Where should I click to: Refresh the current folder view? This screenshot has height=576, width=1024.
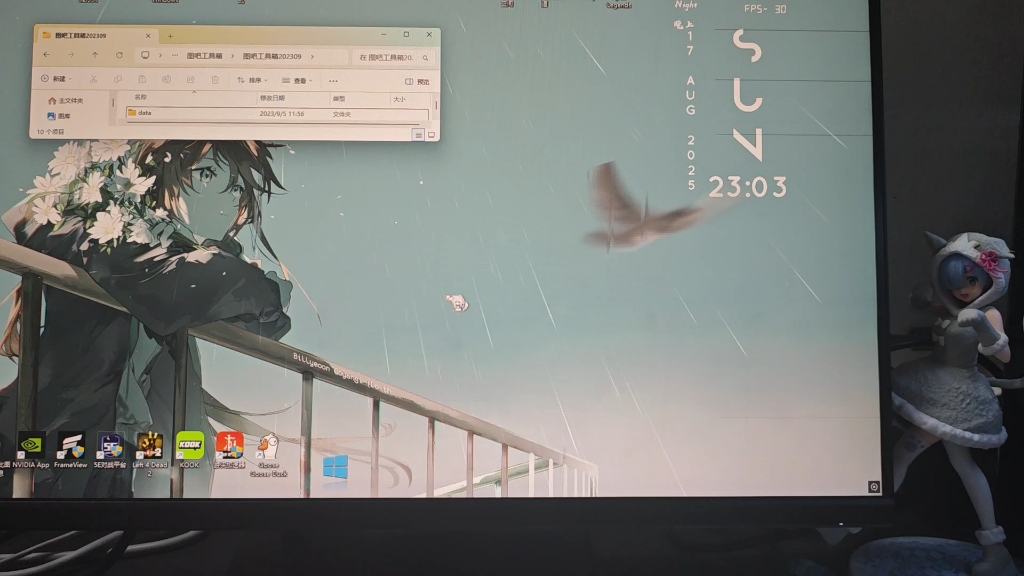pyautogui.click(x=119, y=56)
